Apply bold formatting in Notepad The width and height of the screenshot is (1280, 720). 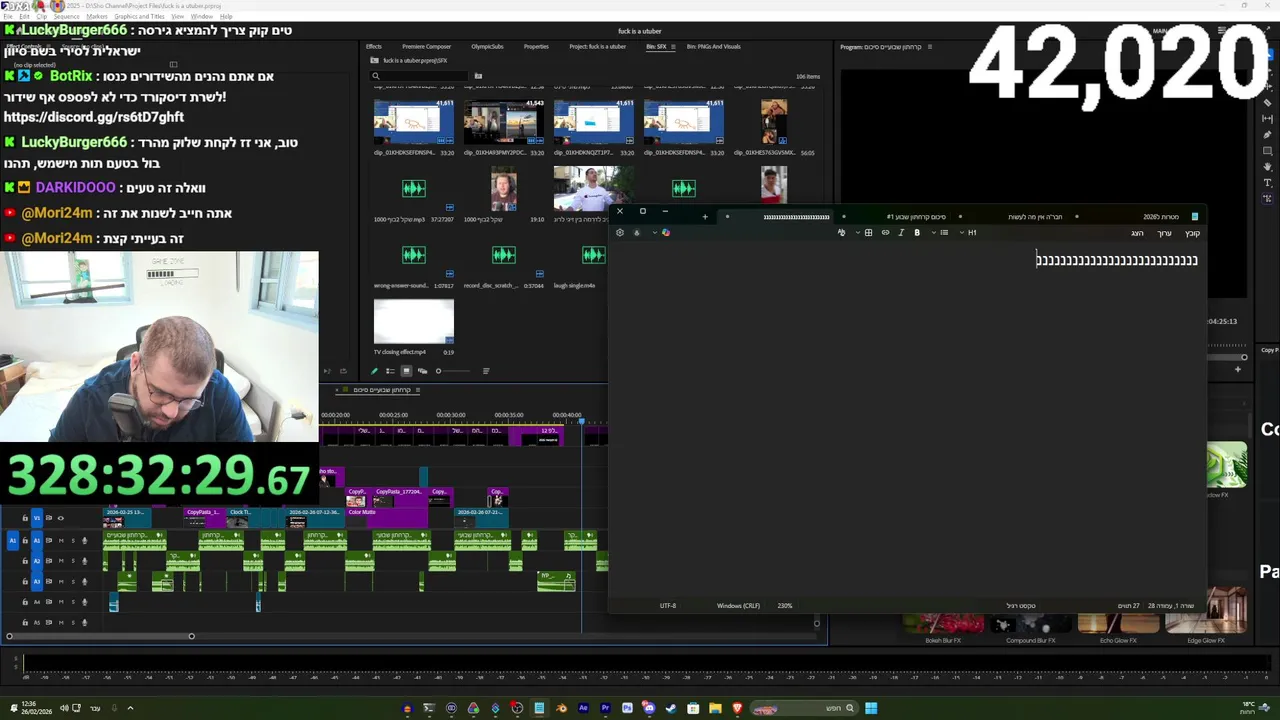917,232
